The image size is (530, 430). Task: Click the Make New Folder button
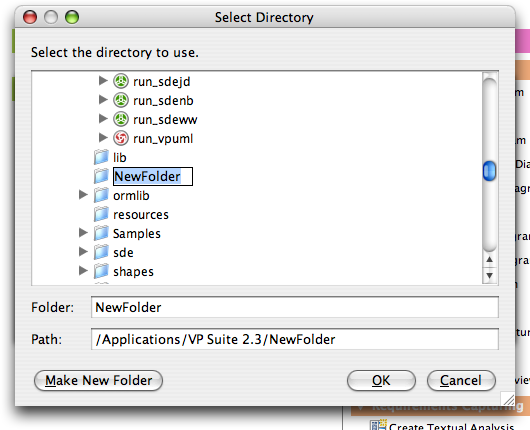(x=98, y=380)
